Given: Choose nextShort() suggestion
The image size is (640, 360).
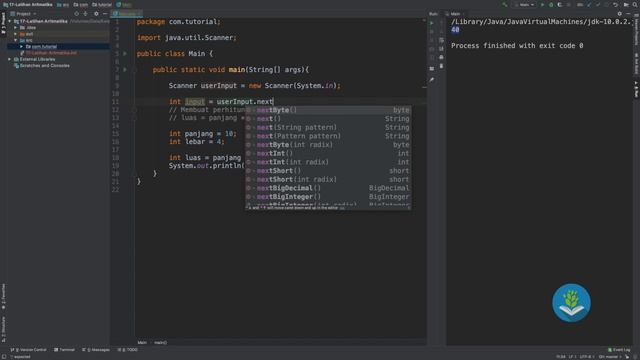Looking at the screenshot, I should tap(328, 171).
